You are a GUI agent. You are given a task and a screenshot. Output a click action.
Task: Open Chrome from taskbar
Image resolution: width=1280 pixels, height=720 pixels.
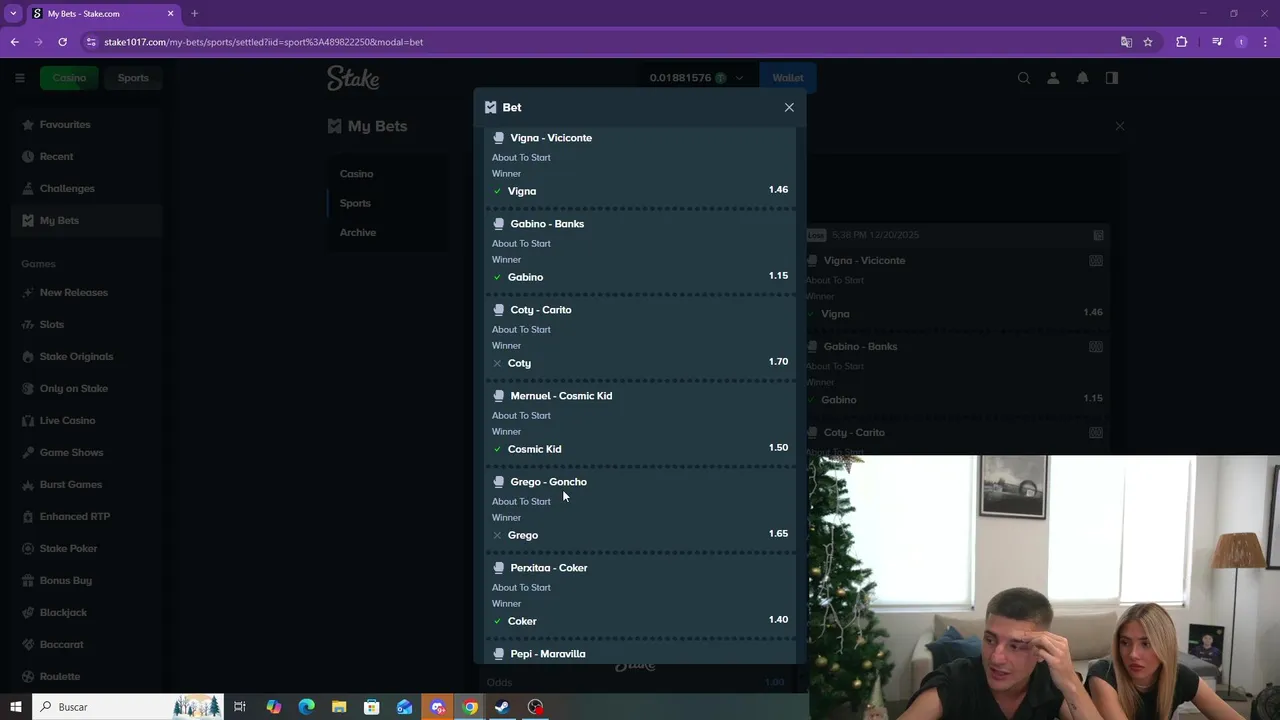(470, 707)
